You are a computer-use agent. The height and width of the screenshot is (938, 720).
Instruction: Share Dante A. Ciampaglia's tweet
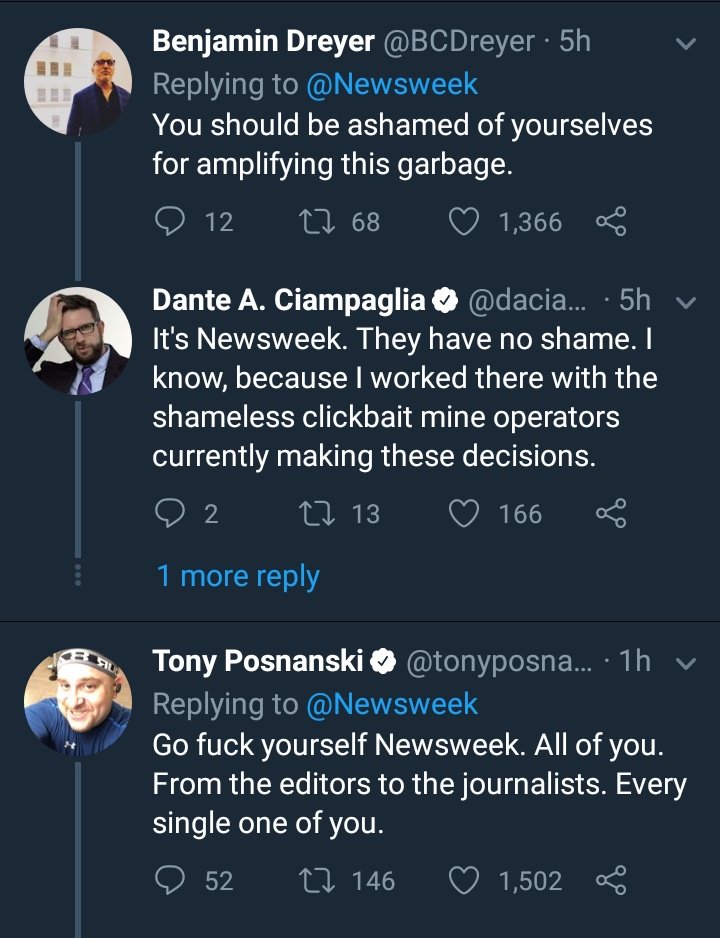(x=610, y=514)
